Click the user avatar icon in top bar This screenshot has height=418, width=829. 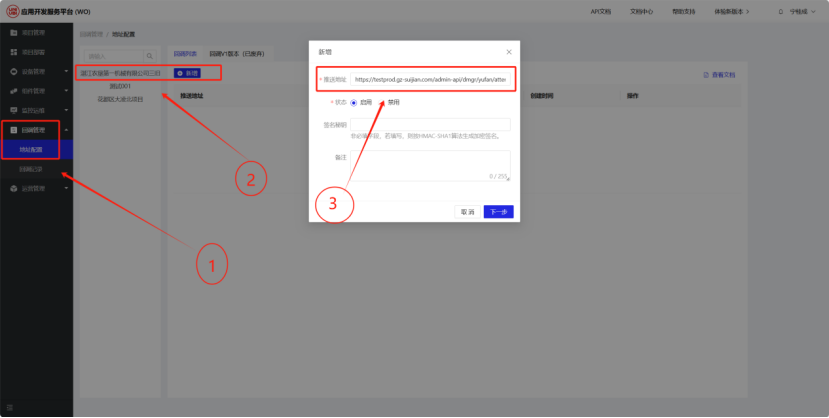click(x=780, y=12)
